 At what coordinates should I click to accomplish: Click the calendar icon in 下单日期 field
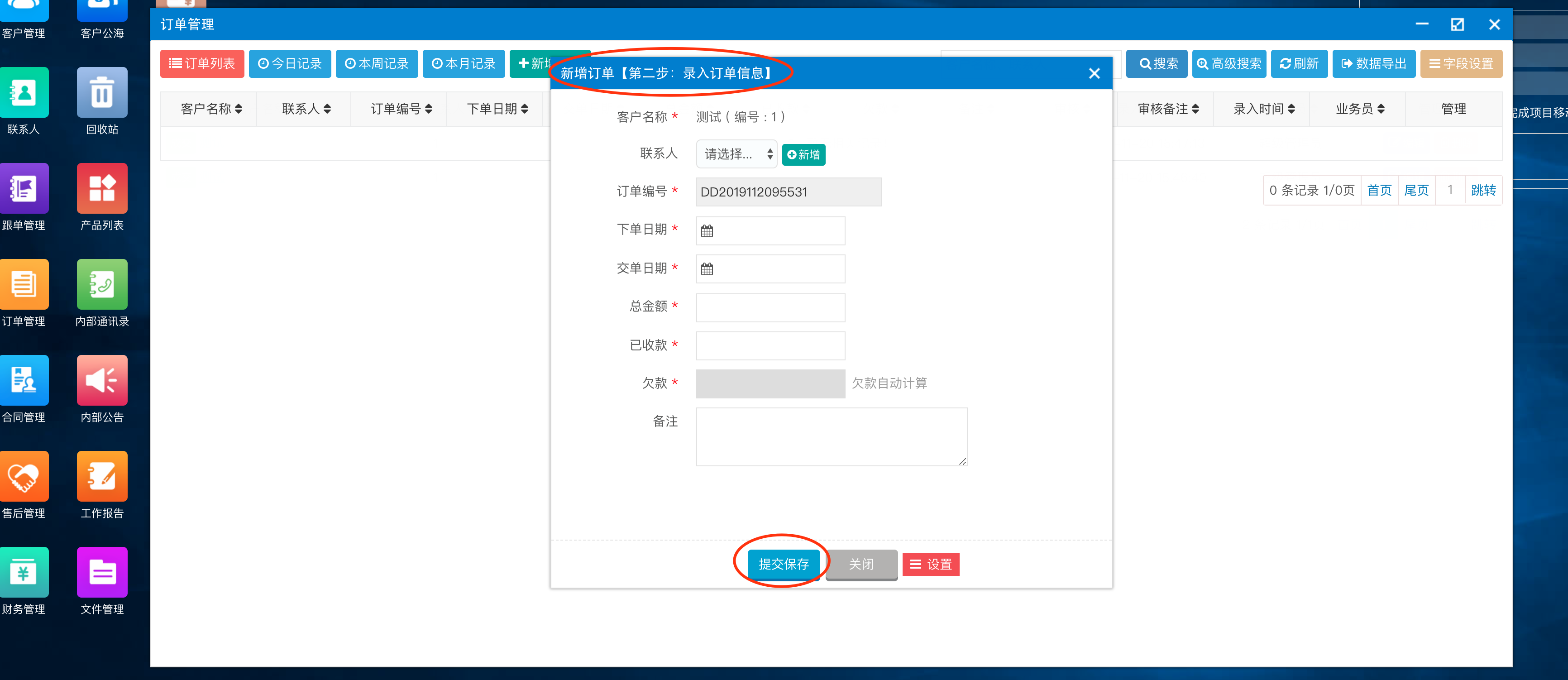707,231
